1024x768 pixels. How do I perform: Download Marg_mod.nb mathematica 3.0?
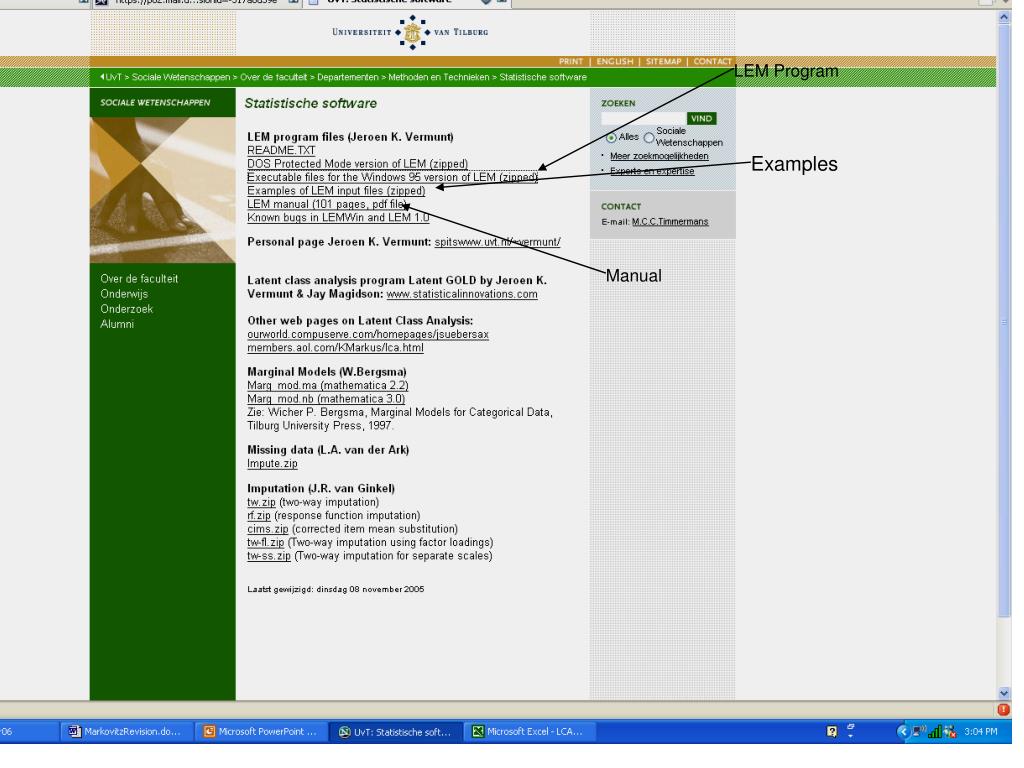click(326, 399)
